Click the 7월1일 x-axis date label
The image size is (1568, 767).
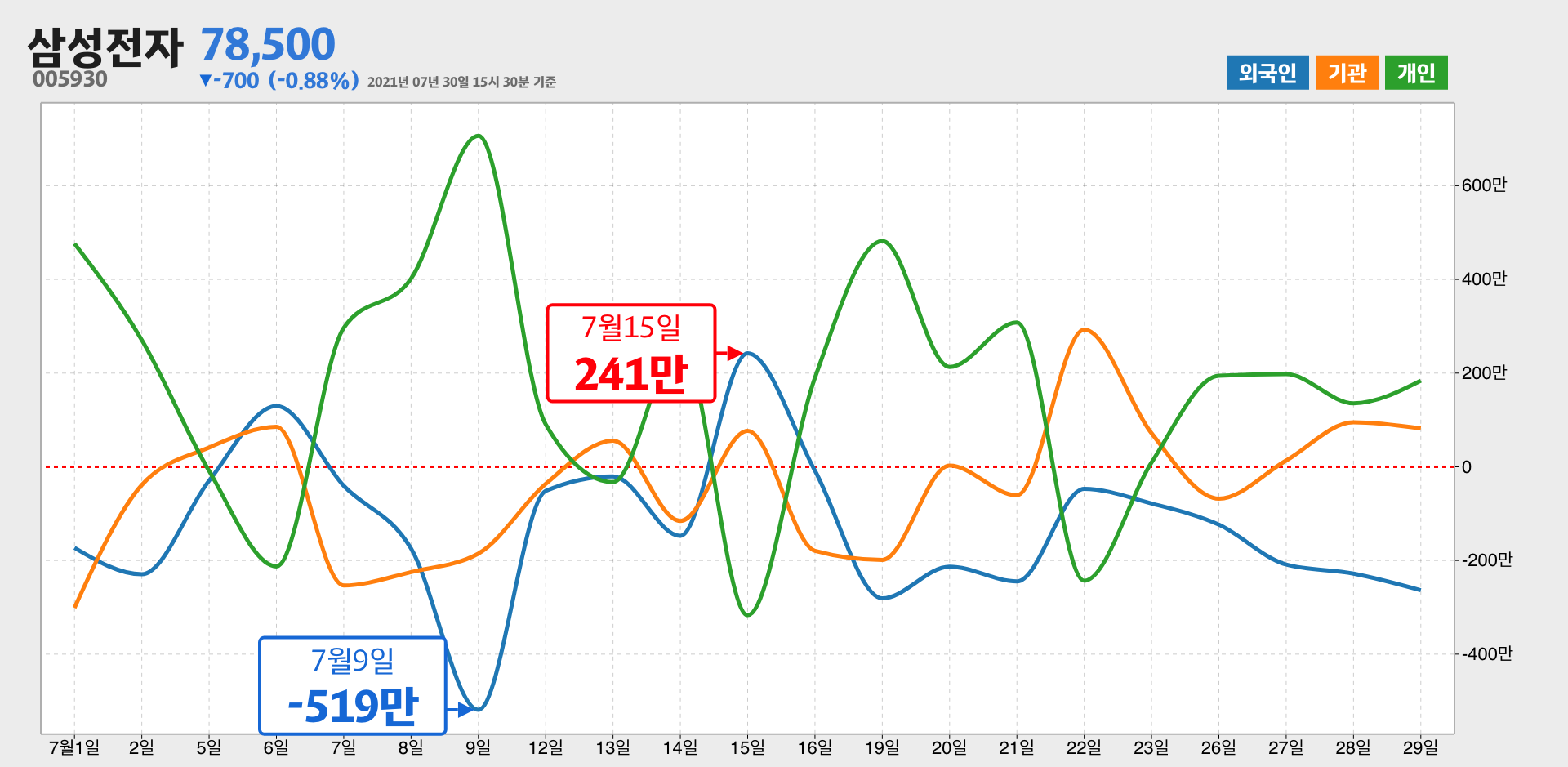(74, 747)
